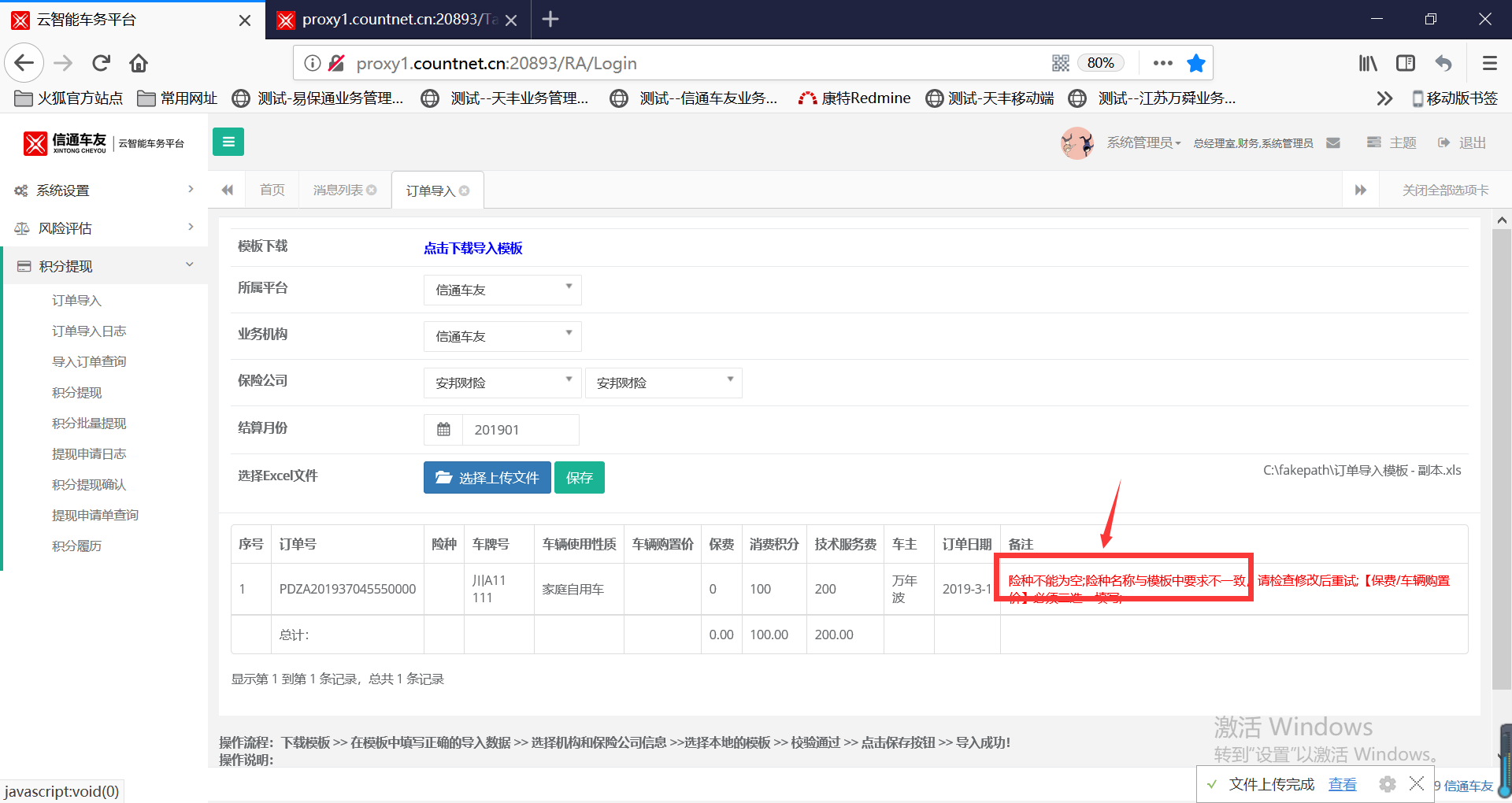Click the 选择上传文件 button
The image size is (1512, 803).
[487, 478]
